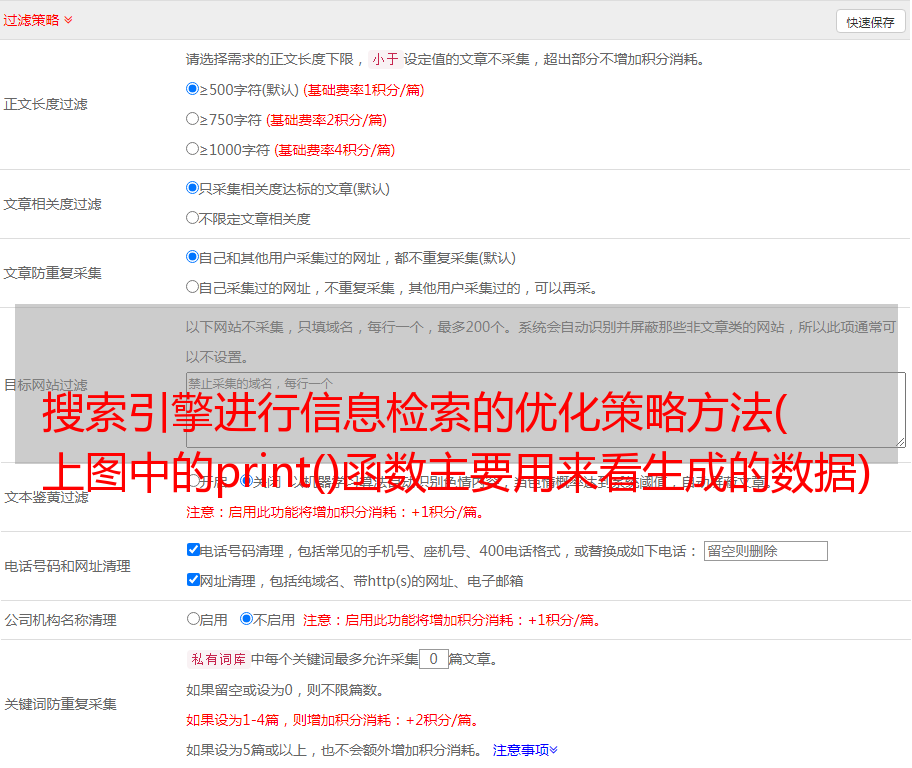
Task: Collapse the 过滤策略 section chevron
Action: tap(68, 20)
